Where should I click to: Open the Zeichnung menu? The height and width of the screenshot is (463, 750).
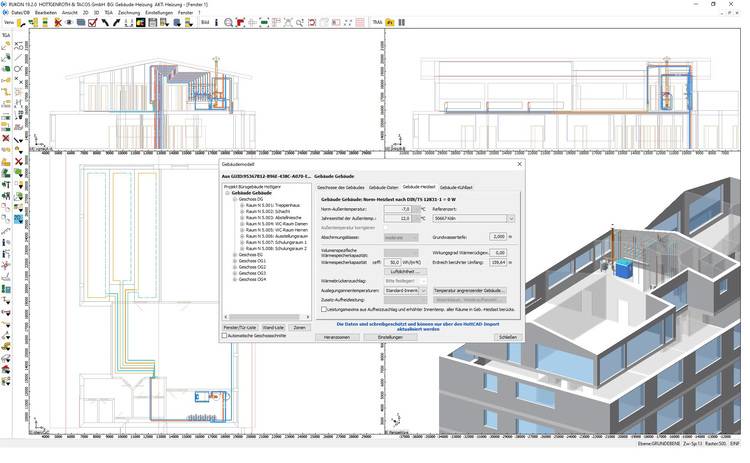click(x=129, y=12)
